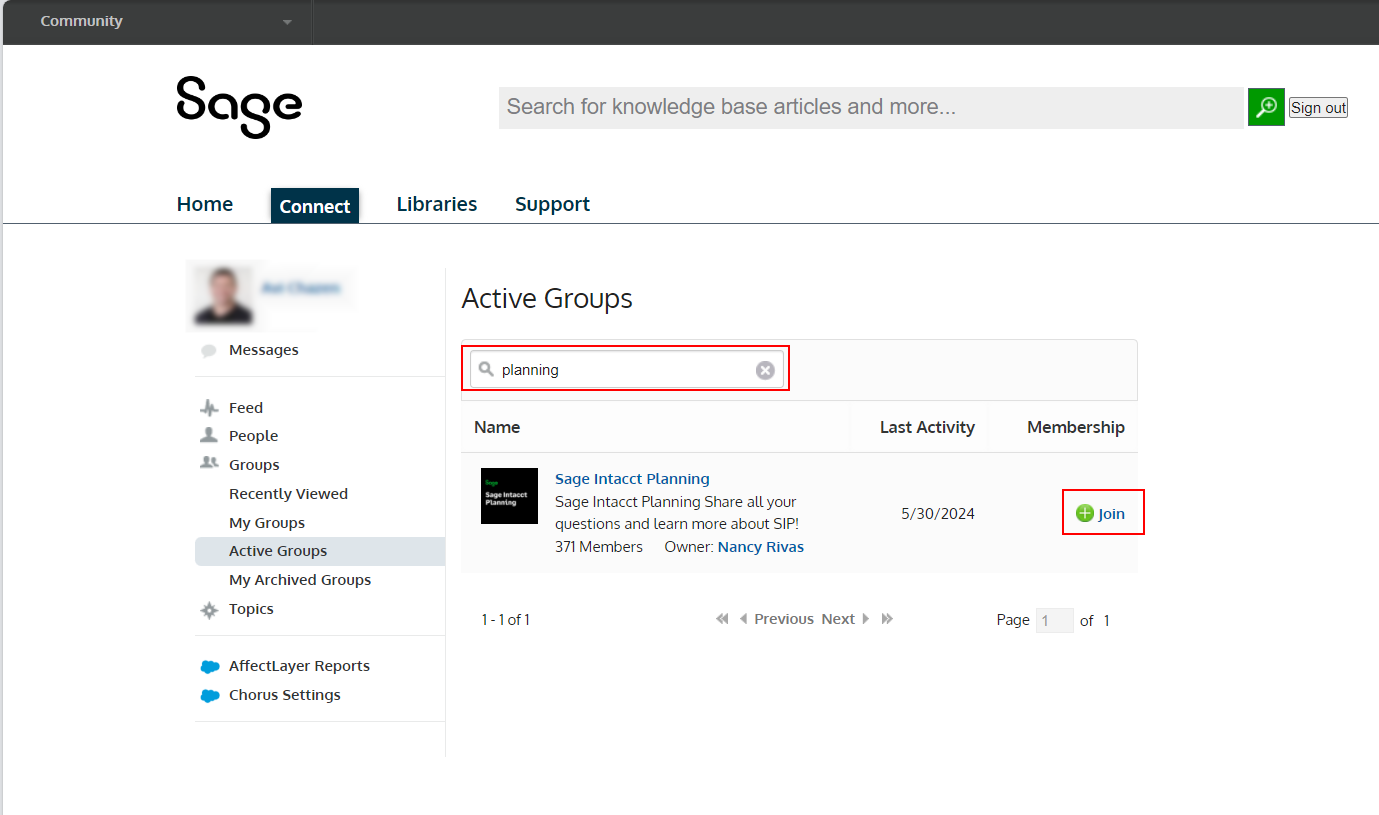Screen dimensions: 1379x815
Task: Click the next page arrow icon
Action: (866, 619)
